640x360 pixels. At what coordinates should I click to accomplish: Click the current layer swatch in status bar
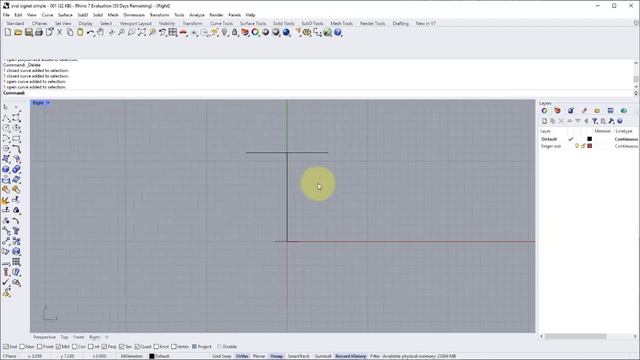(152, 356)
